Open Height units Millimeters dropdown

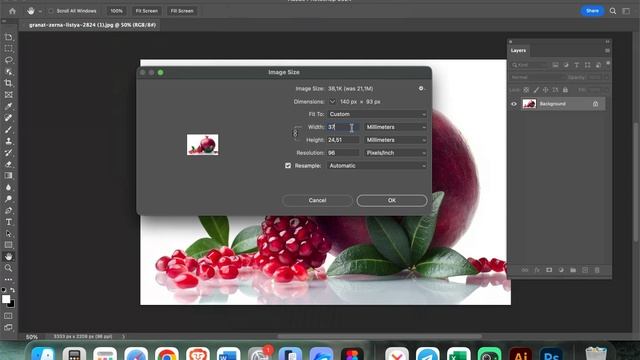tap(395, 140)
